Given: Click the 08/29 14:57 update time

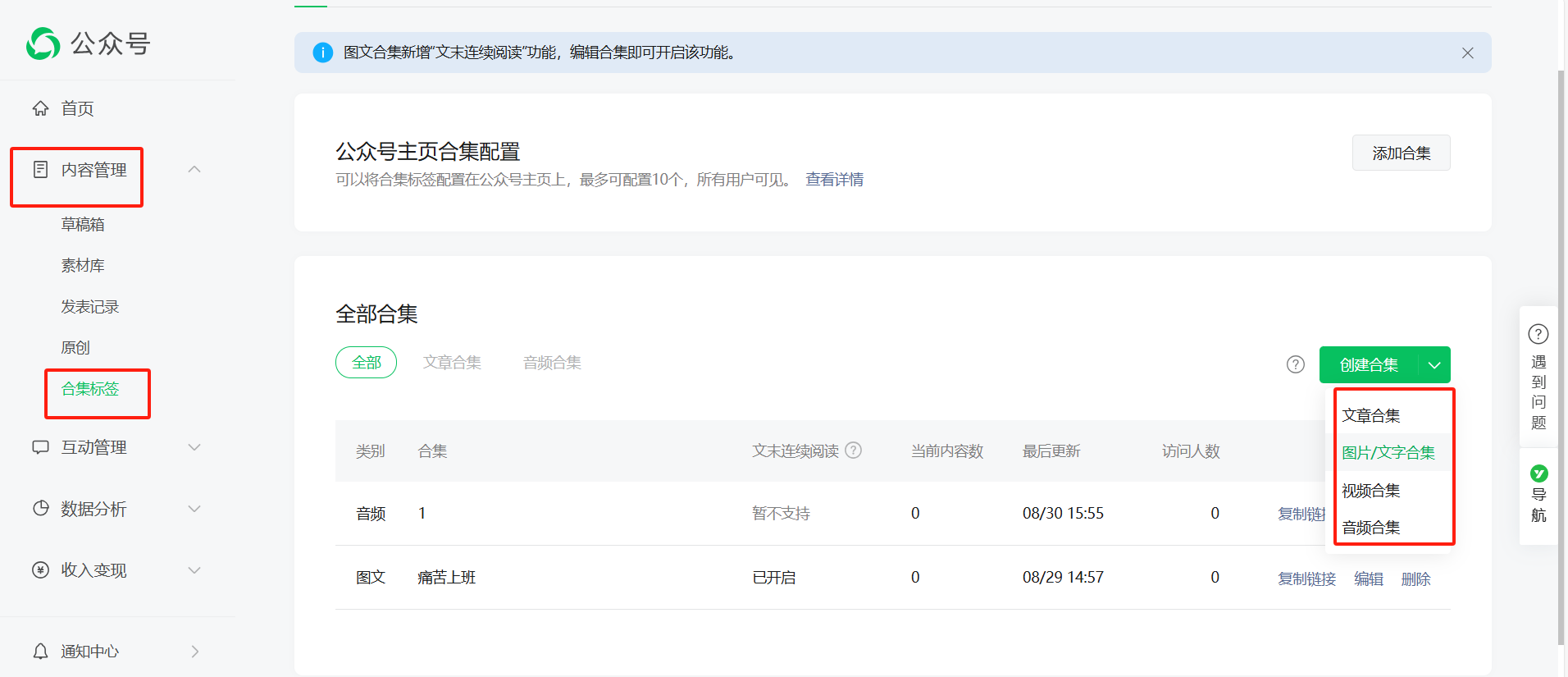Looking at the screenshot, I should (x=1063, y=577).
